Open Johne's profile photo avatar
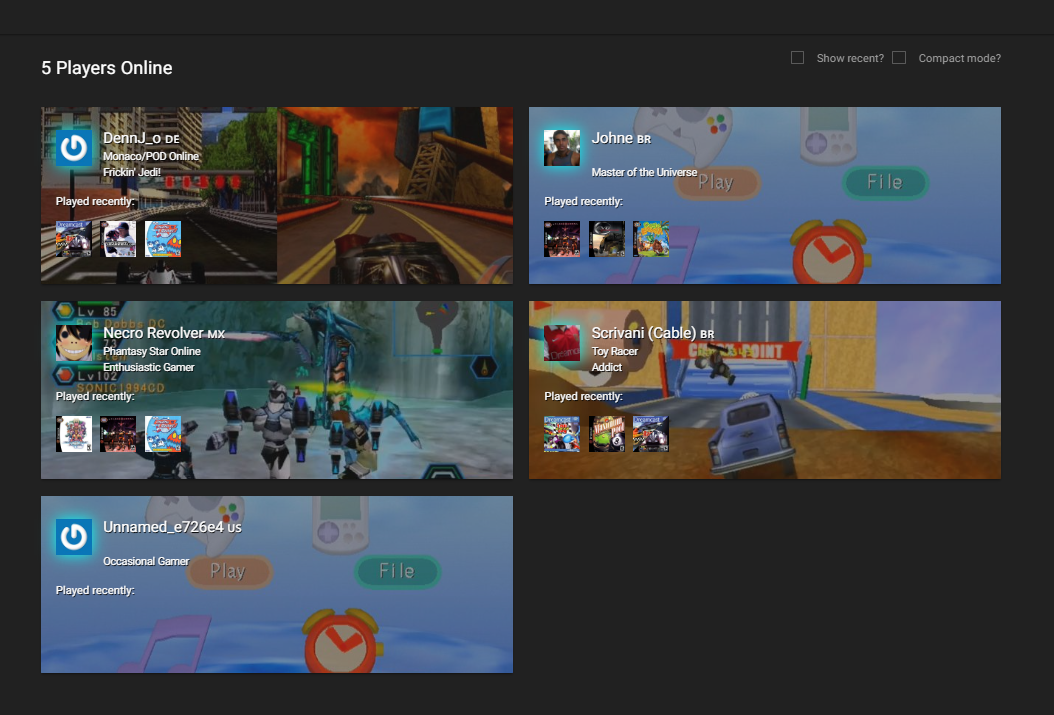 pos(561,148)
